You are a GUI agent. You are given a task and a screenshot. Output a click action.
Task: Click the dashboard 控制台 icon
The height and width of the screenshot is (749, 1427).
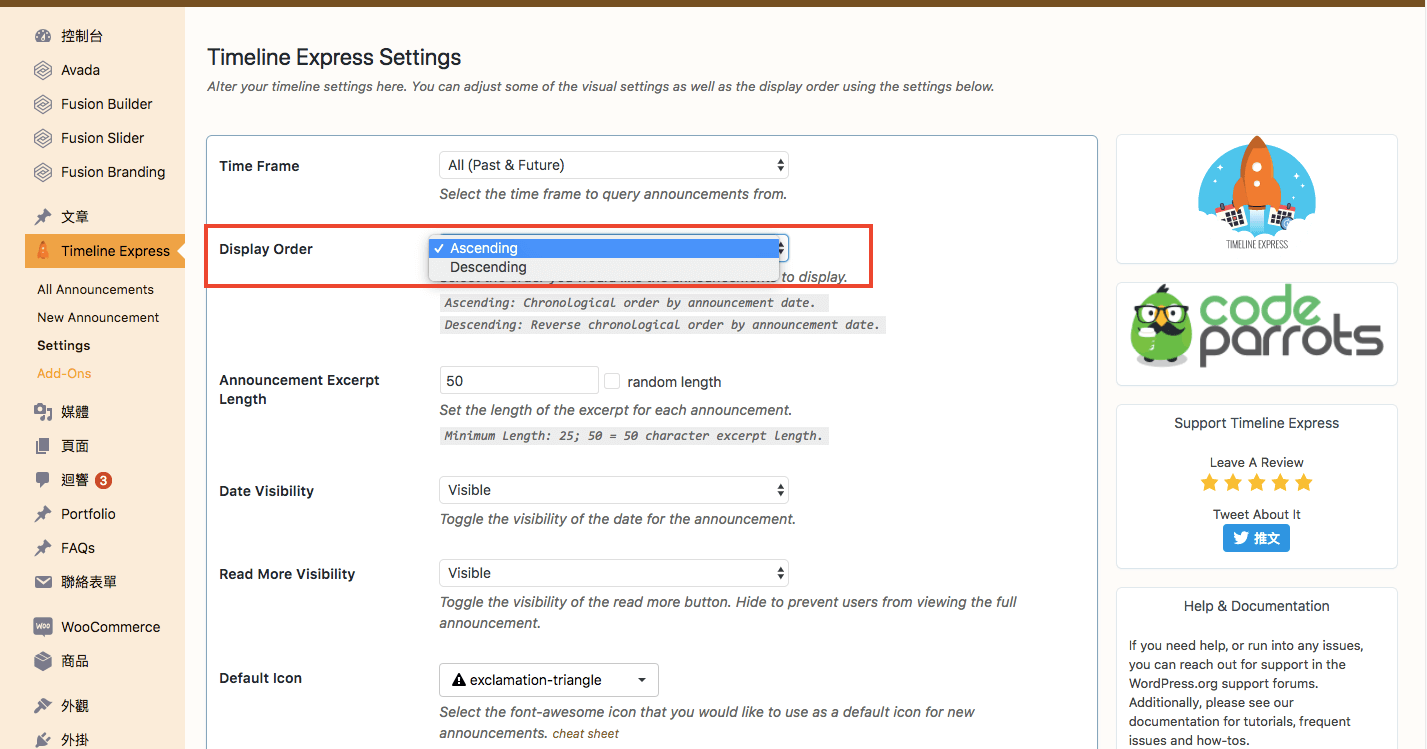(43, 36)
